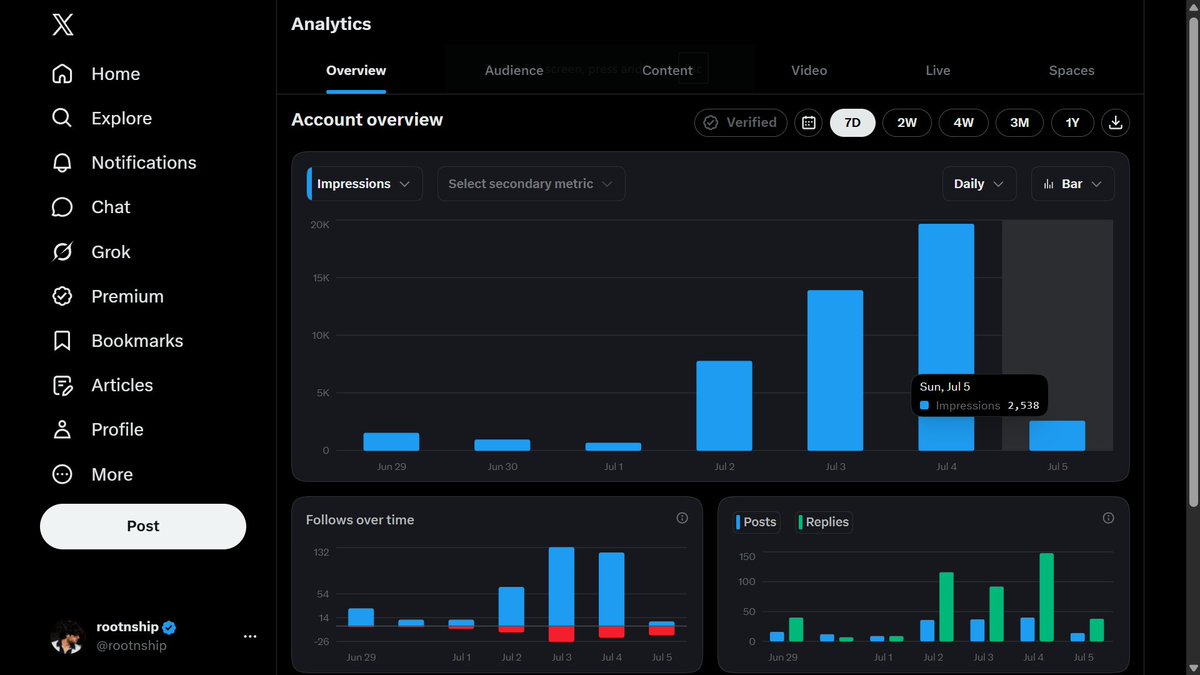Open Select secondary metric dropdown
This screenshot has width=1200, height=675.
pyautogui.click(x=531, y=184)
